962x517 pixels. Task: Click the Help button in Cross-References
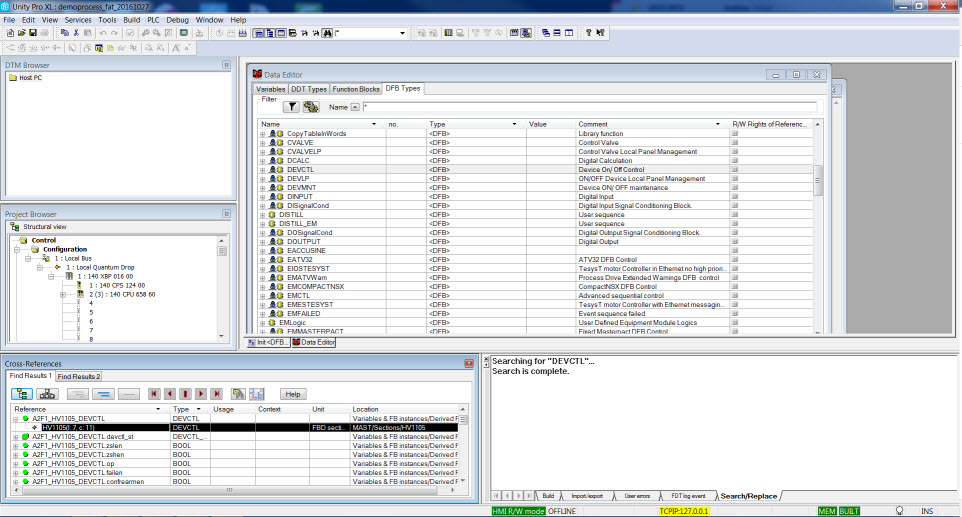click(293, 394)
